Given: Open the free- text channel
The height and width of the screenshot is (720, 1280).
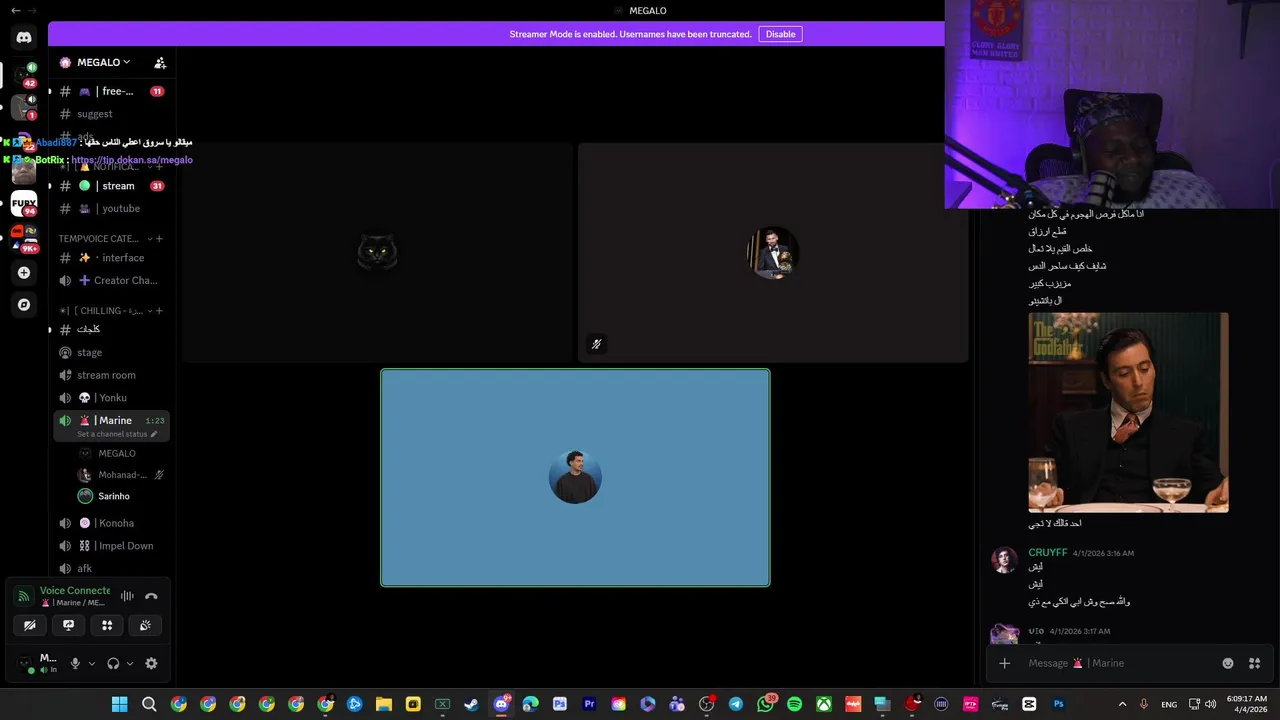Looking at the screenshot, I should coord(111,91).
